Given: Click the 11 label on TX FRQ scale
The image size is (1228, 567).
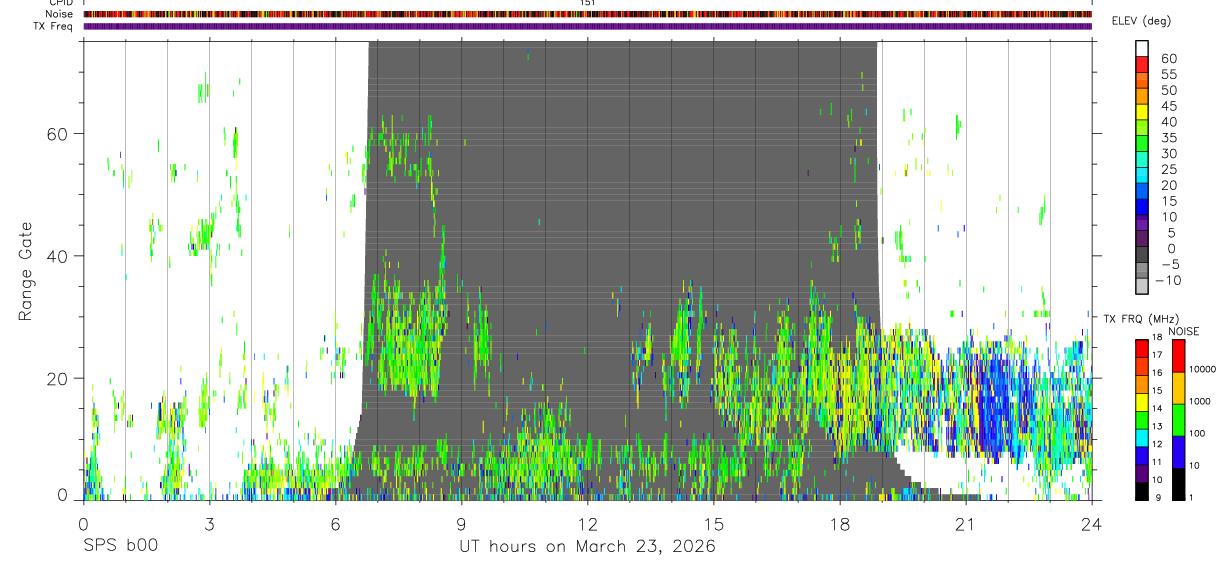Looking at the screenshot, I should [x=1156, y=462].
